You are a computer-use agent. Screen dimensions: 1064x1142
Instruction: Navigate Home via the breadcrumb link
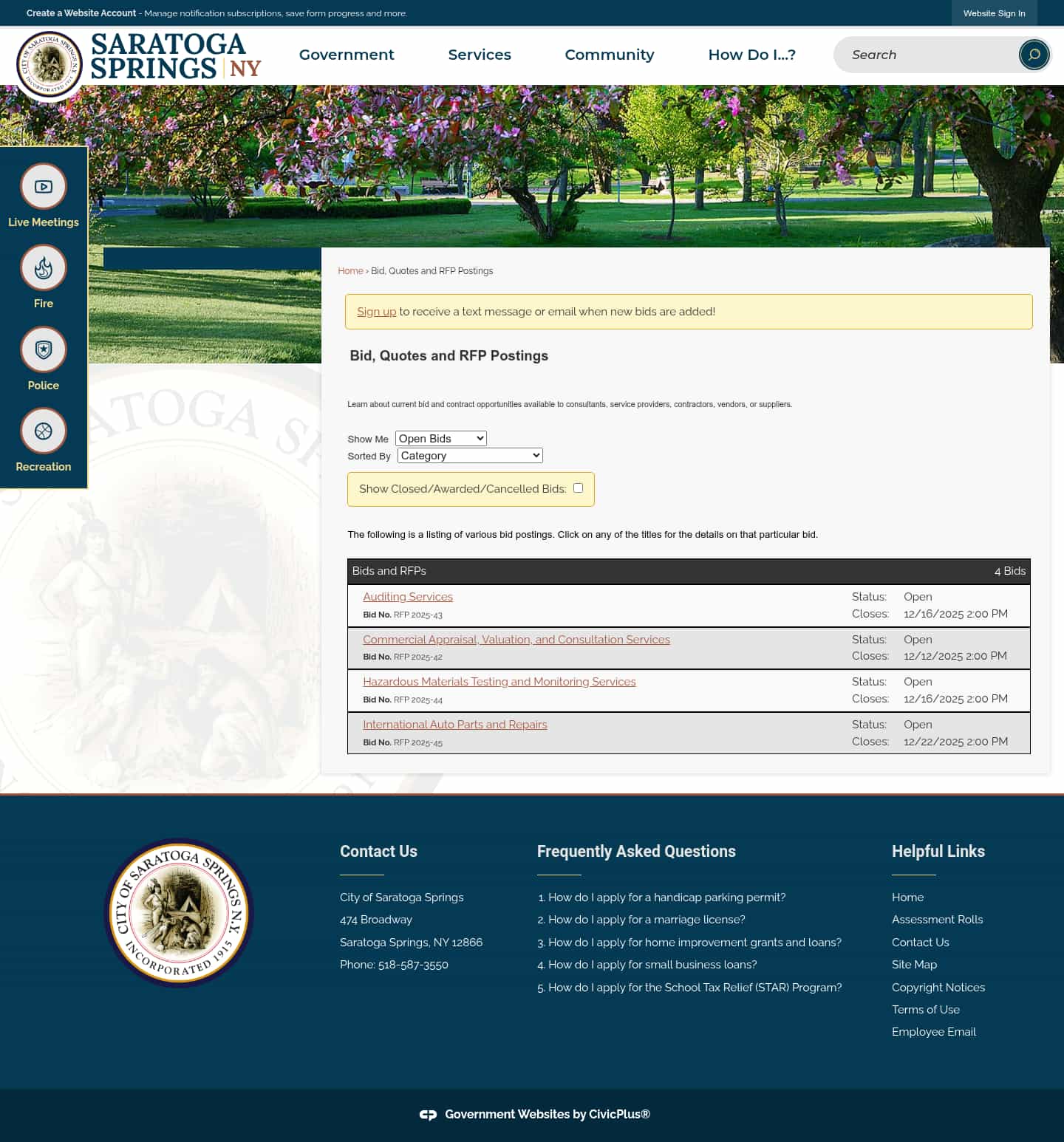pyautogui.click(x=350, y=270)
